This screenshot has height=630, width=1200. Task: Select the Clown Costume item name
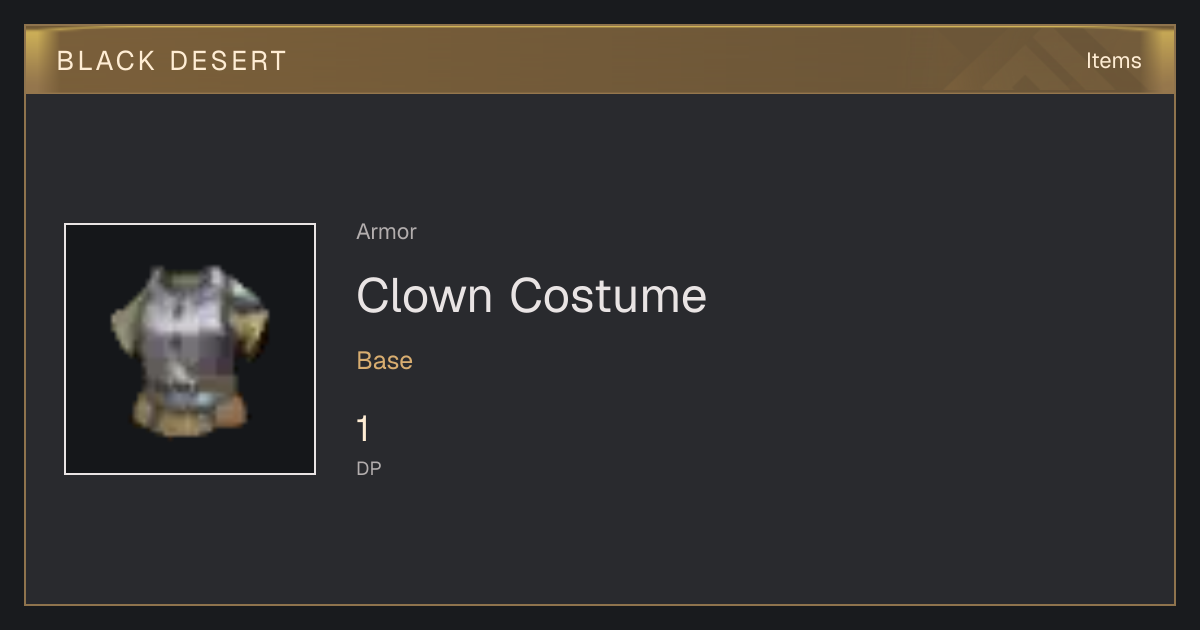[x=531, y=296]
